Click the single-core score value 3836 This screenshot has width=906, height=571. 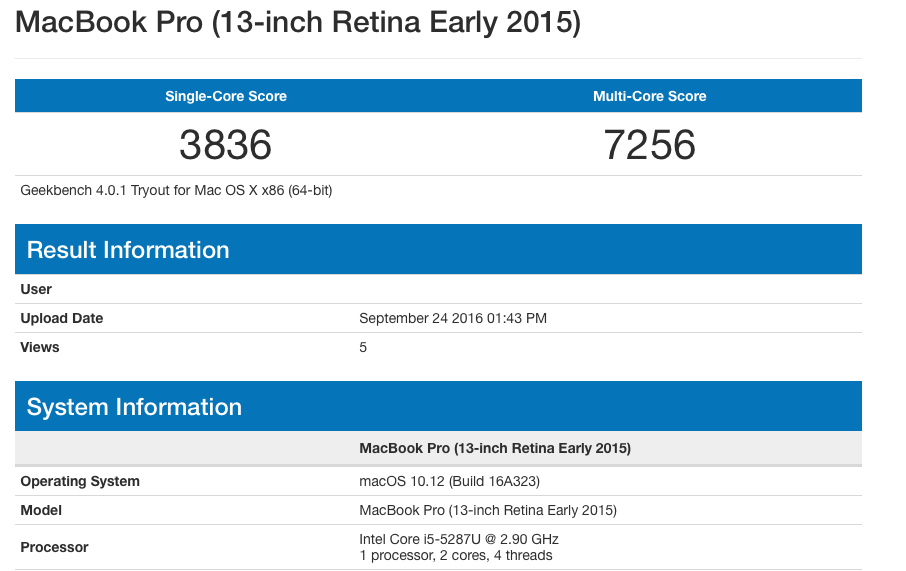click(225, 144)
